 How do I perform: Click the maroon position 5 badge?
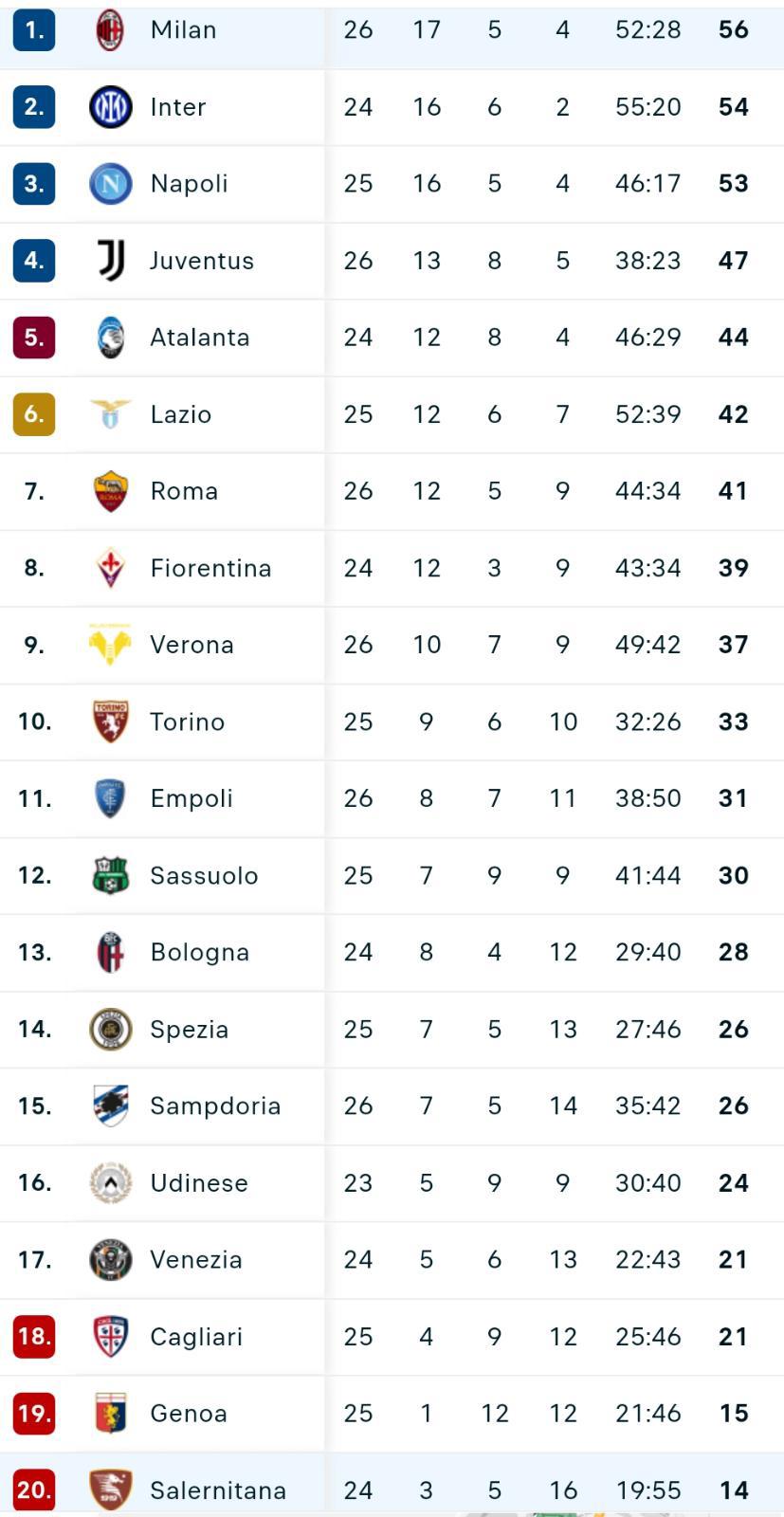click(x=34, y=338)
